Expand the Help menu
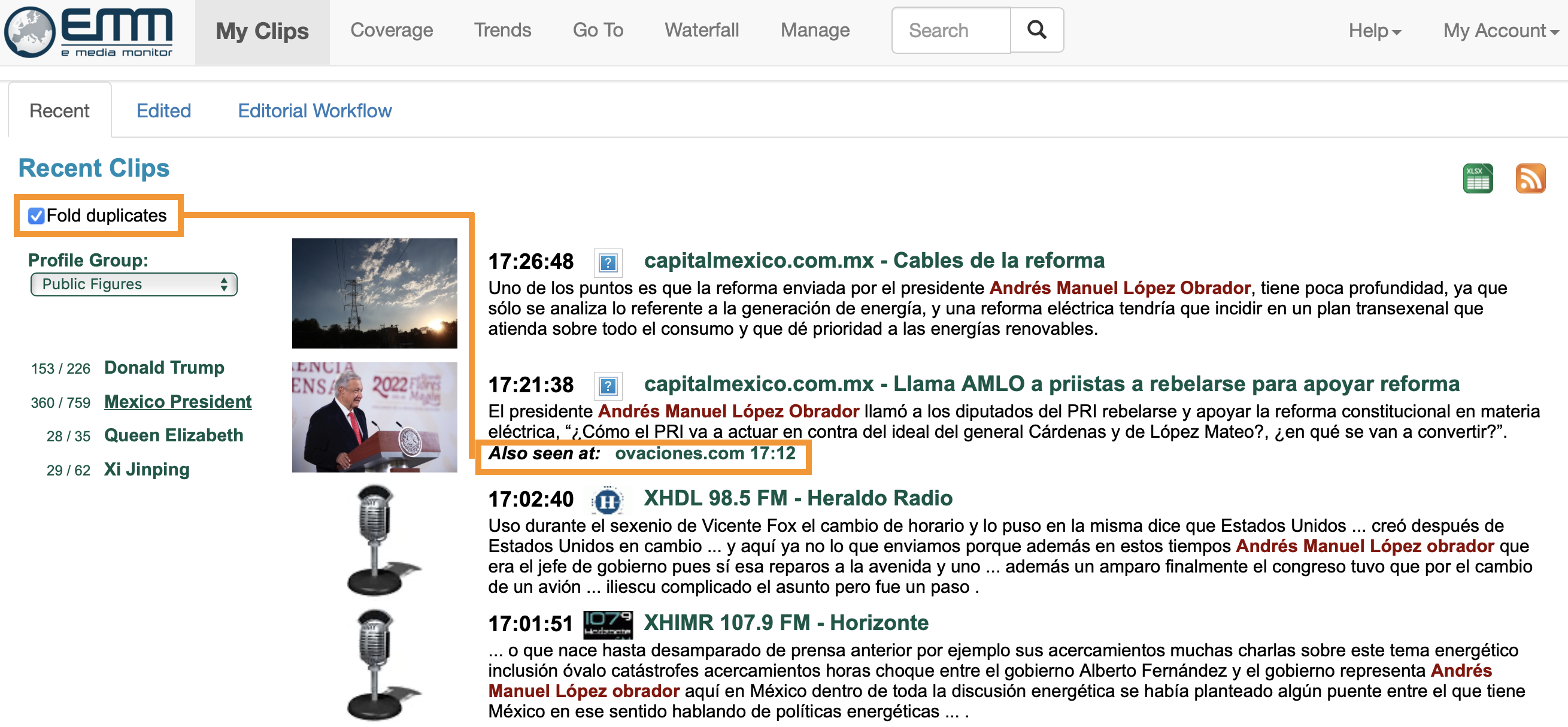This screenshot has height=727, width=1568. [x=1375, y=31]
